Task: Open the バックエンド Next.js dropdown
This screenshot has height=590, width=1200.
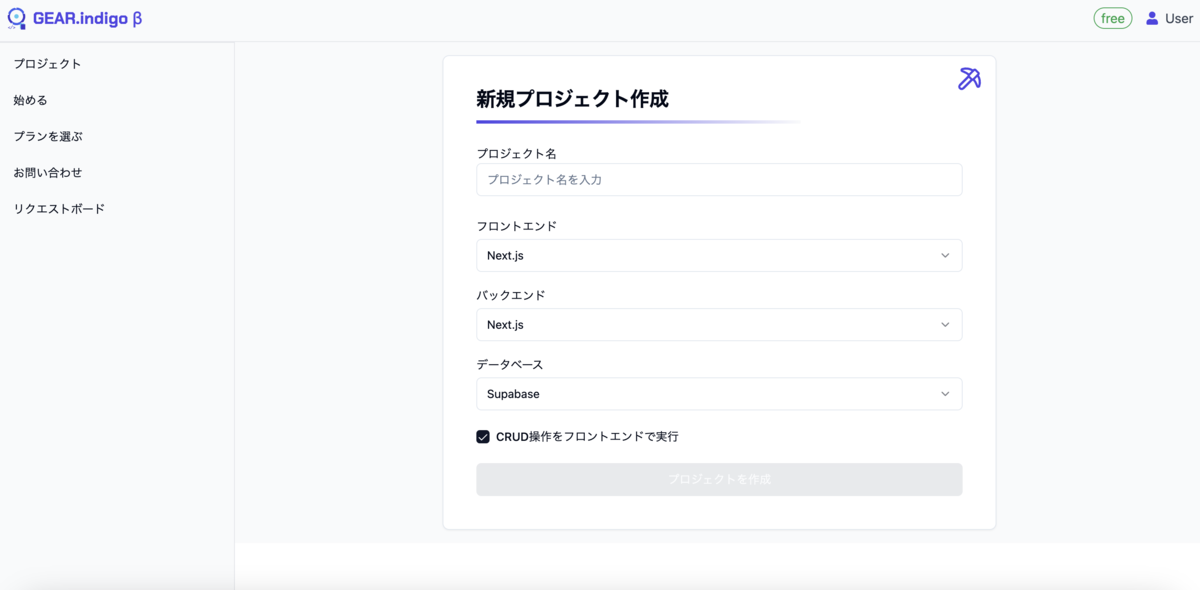Action: point(719,324)
